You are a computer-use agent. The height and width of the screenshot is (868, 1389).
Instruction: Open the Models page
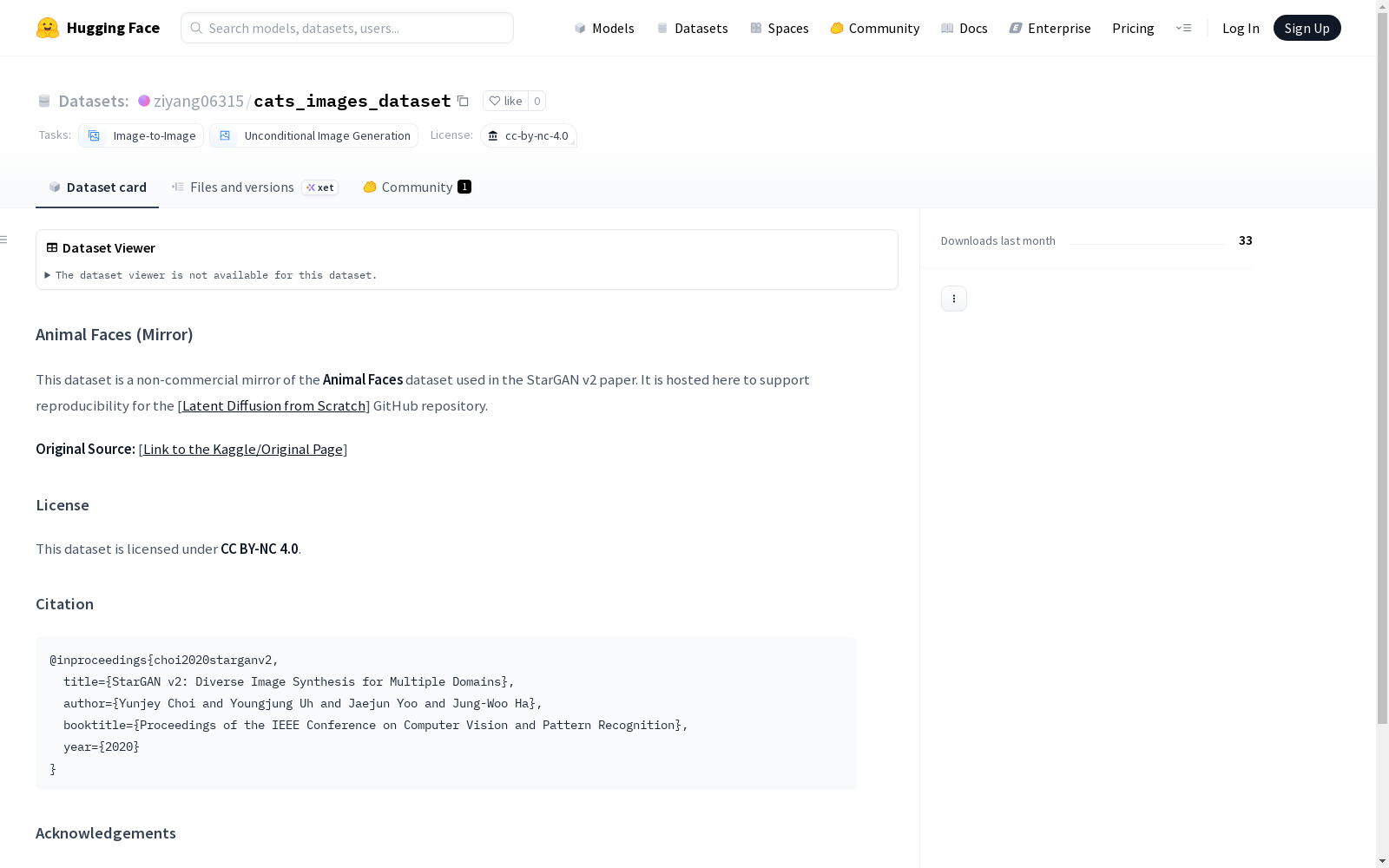pyautogui.click(x=604, y=28)
